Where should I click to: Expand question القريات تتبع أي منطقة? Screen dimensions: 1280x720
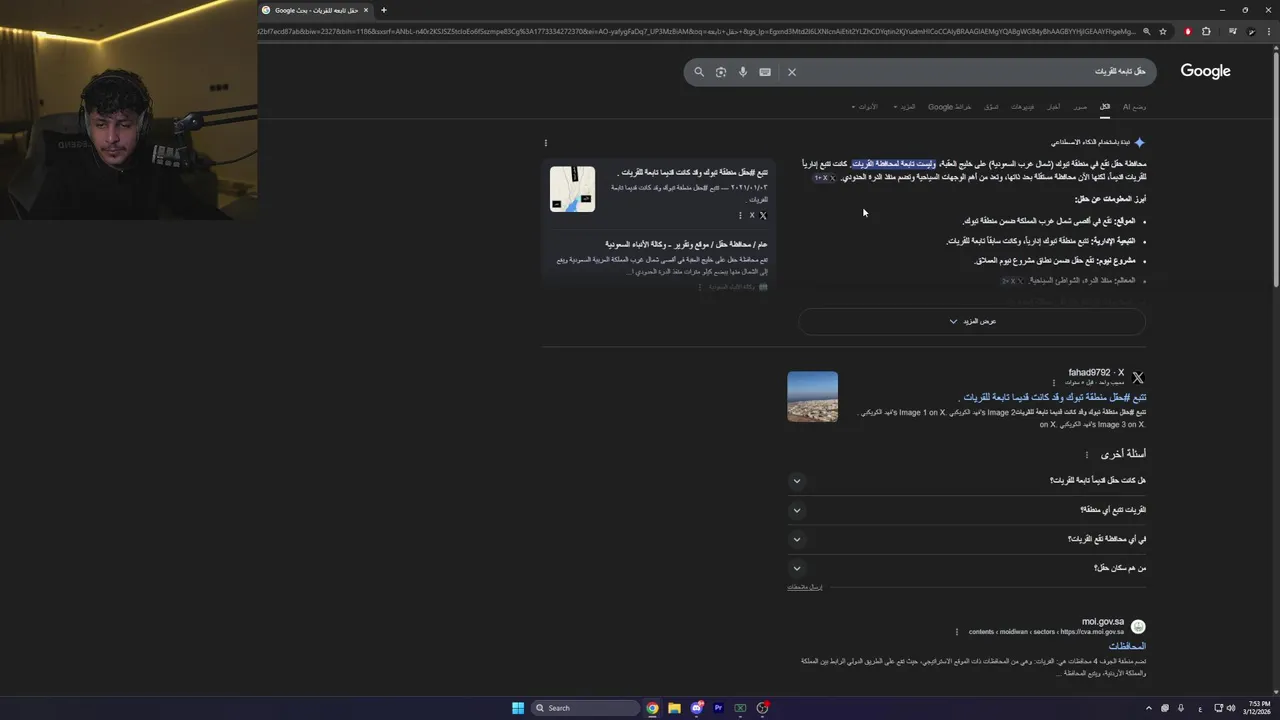(967, 510)
